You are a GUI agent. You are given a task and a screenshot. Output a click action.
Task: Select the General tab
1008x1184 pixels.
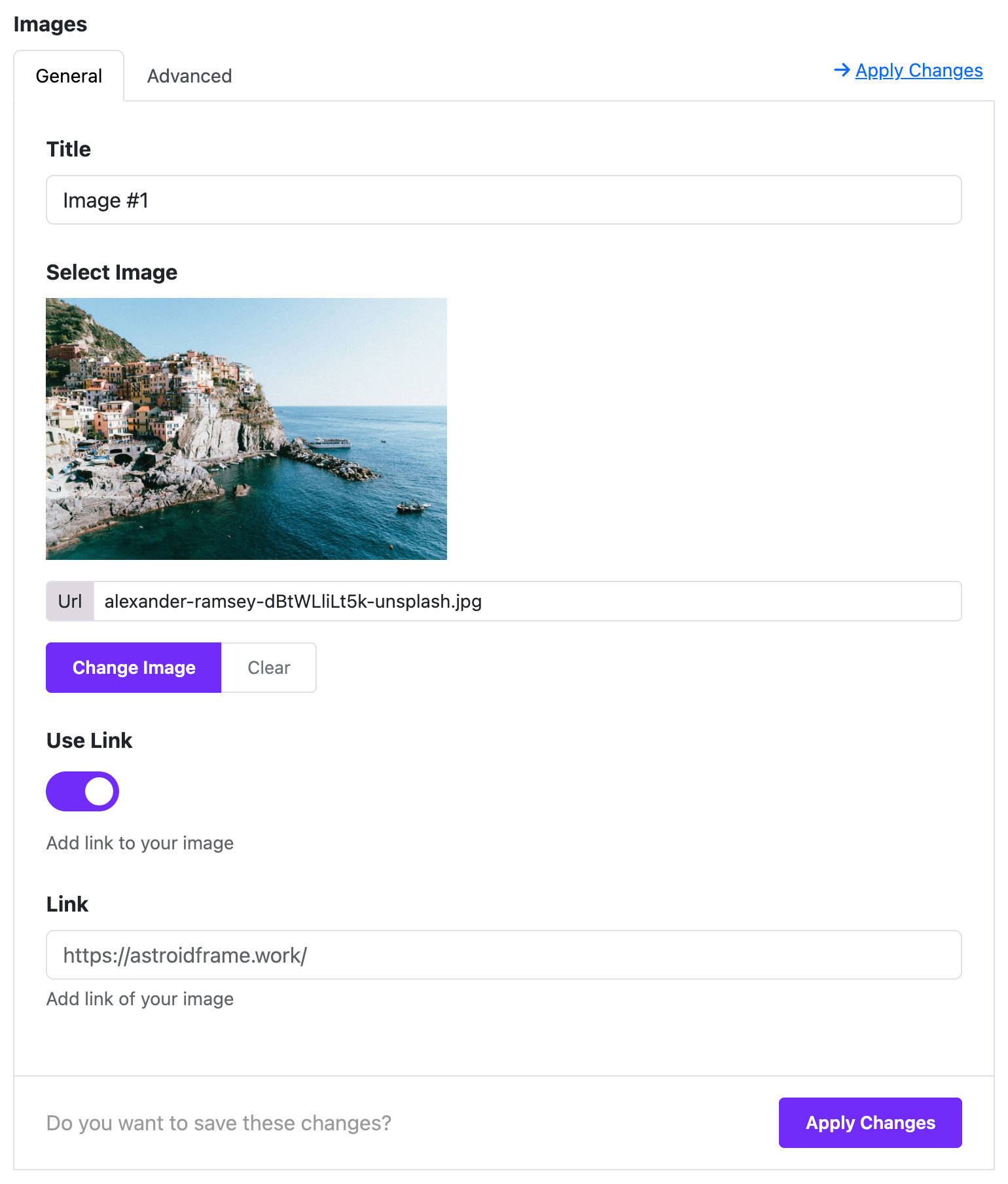pyautogui.click(x=69, y=76)
